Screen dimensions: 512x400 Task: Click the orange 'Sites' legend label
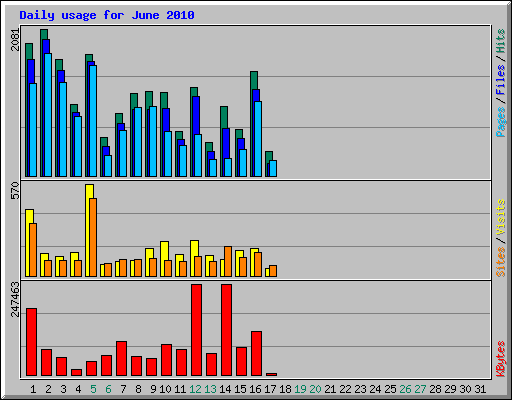[500, 262]
